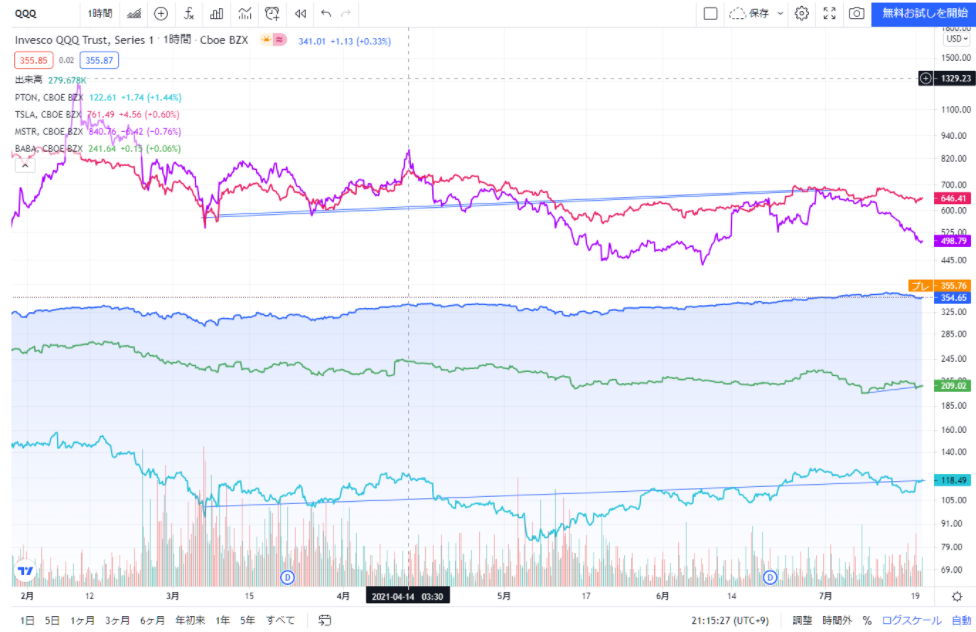Change the 1時間 interval in toolbar
This screenshot has height=632, width=976.
pyautogui.click(x=100, y=14)
